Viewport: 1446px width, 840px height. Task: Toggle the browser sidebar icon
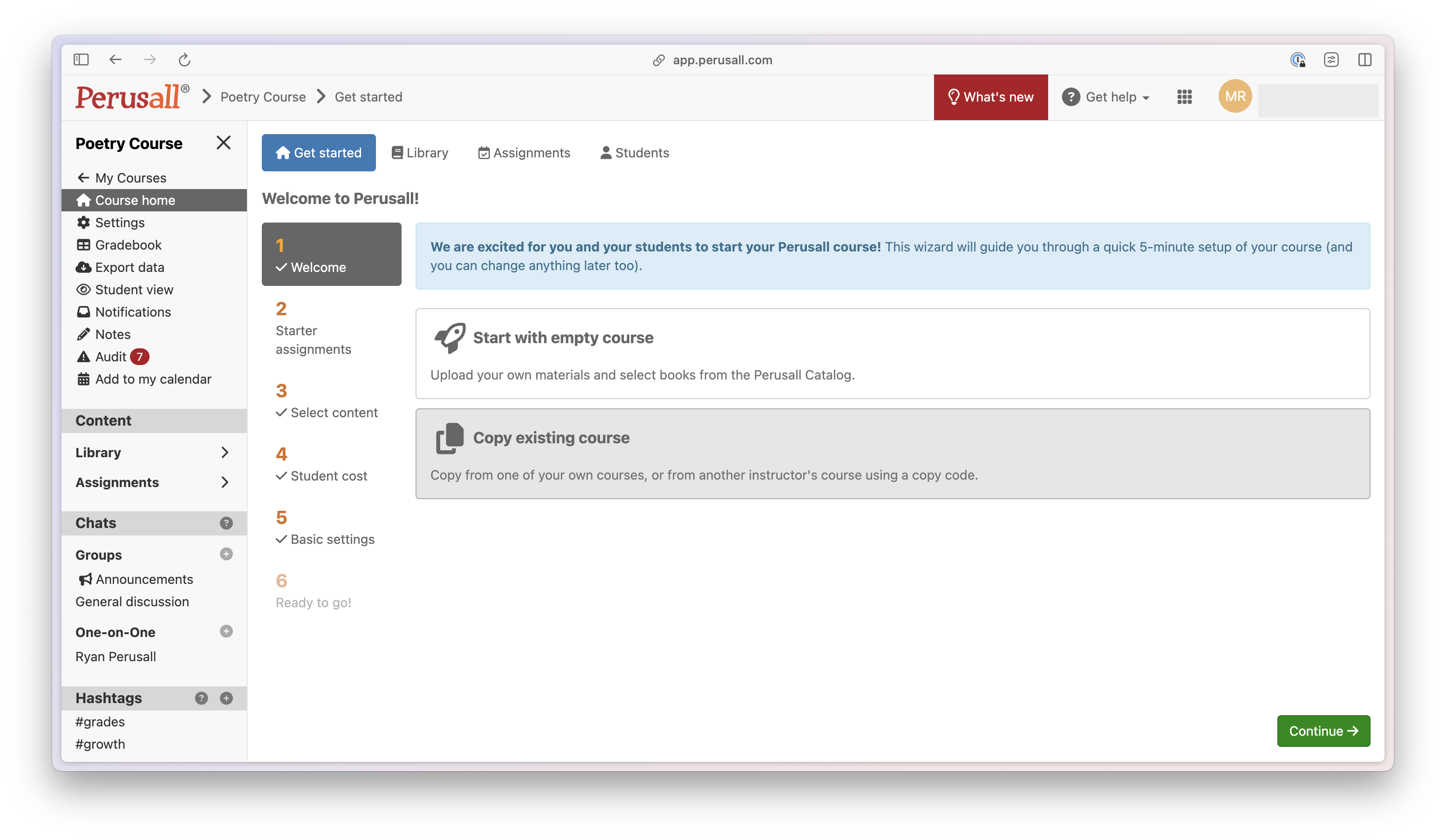81,60
